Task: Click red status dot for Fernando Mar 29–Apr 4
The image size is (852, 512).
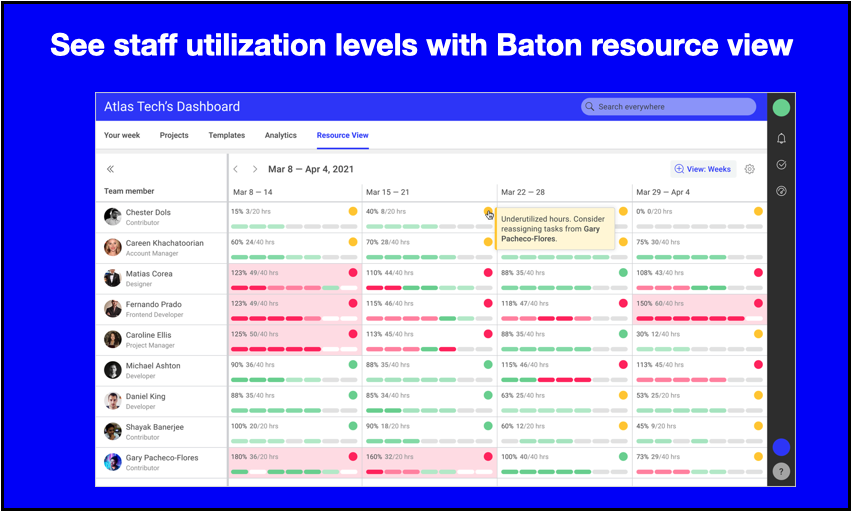Action: click(758, 303)
